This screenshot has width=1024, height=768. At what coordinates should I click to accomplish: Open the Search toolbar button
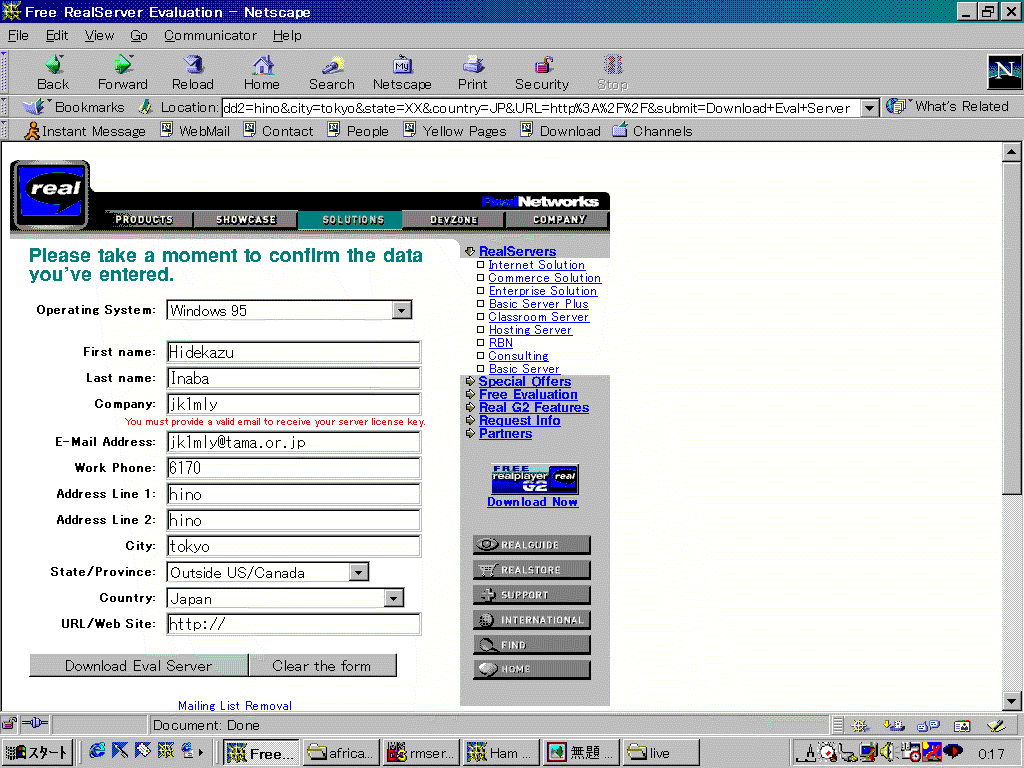[x=332, y=72]
